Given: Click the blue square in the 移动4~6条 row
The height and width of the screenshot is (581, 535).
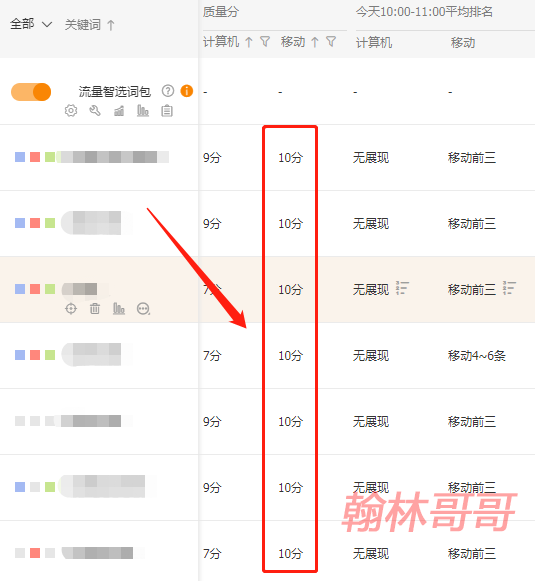Looking at the screenshot, I should point(20,355).
